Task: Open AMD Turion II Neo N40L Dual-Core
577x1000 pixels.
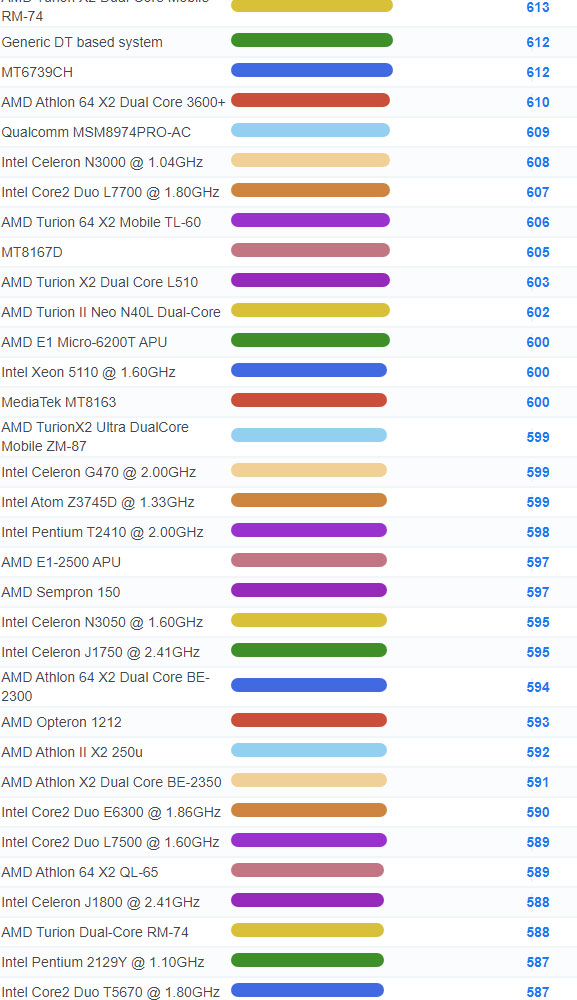Action: [x=111, y=312]
